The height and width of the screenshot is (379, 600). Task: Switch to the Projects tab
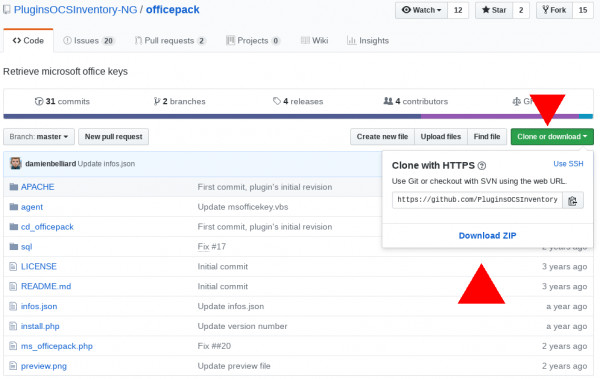[253, 41]
